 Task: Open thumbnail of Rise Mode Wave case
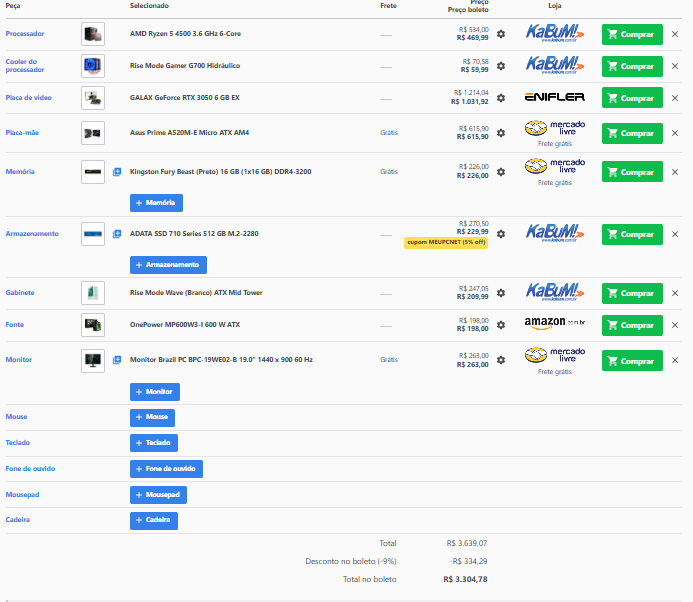(x=93, y=293)
